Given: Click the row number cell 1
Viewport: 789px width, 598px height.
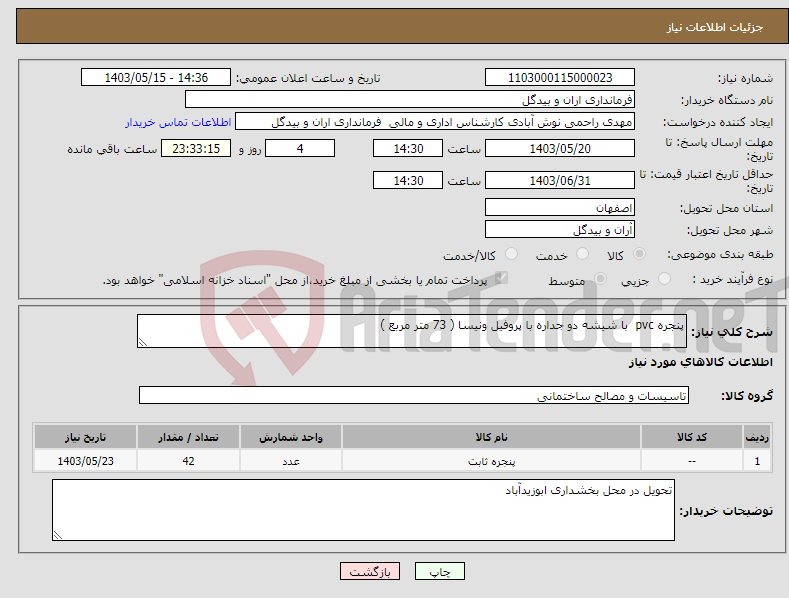Looking at the screenshot, I should click(x=757, y=461).
